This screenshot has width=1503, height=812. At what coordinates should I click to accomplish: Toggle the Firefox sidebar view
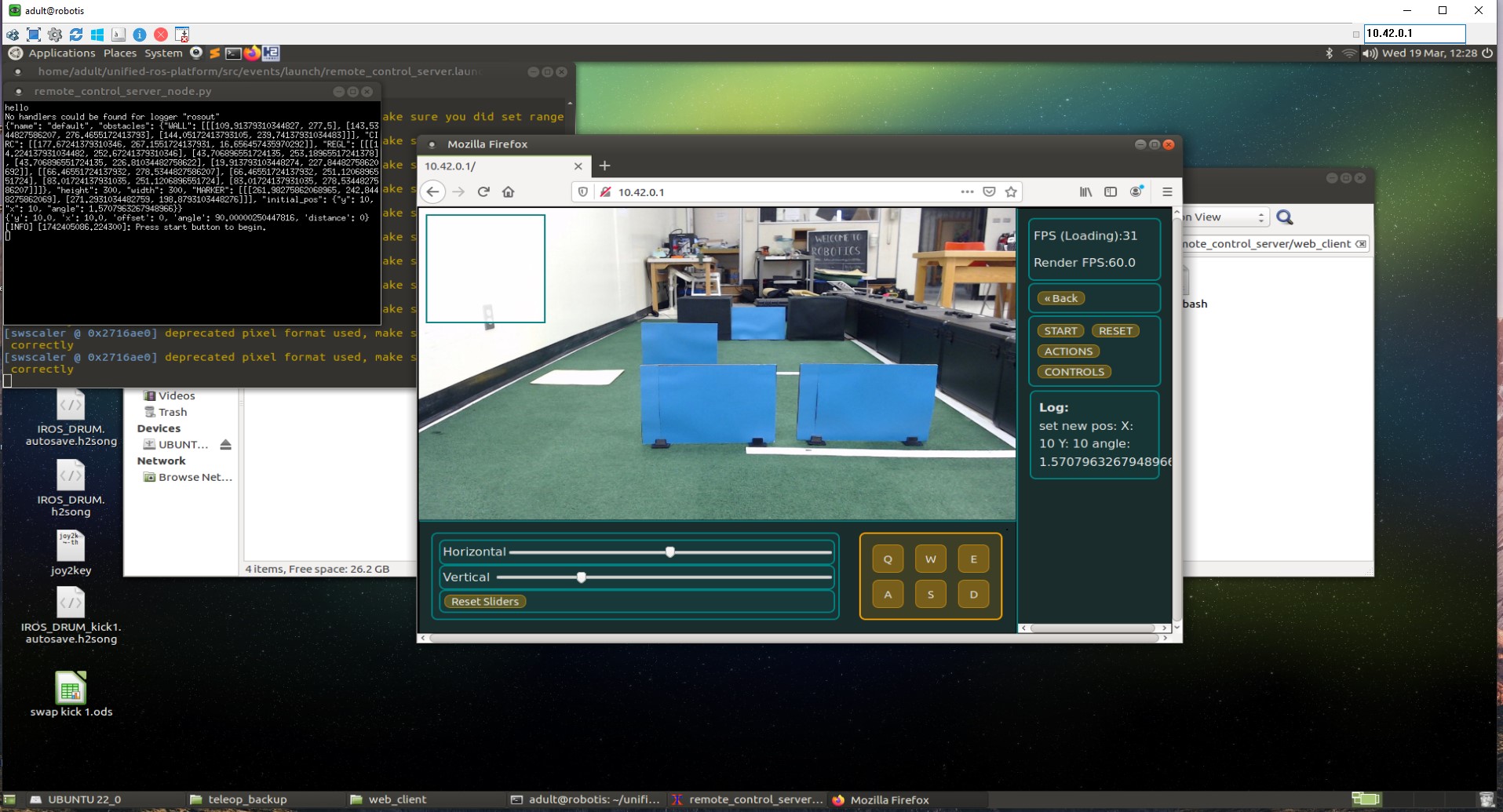click(x=1111, y=192)
